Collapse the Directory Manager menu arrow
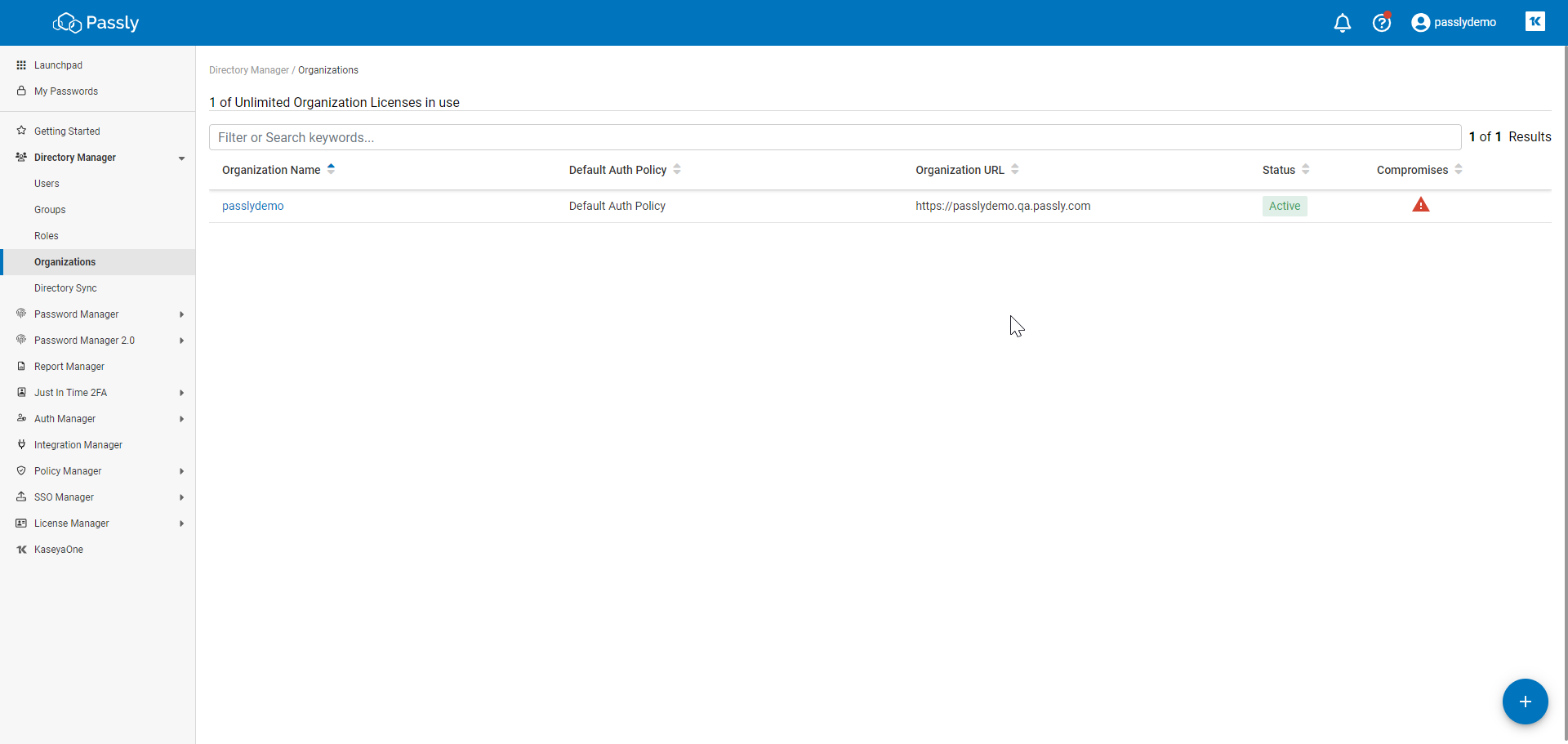 pos(181,158)
